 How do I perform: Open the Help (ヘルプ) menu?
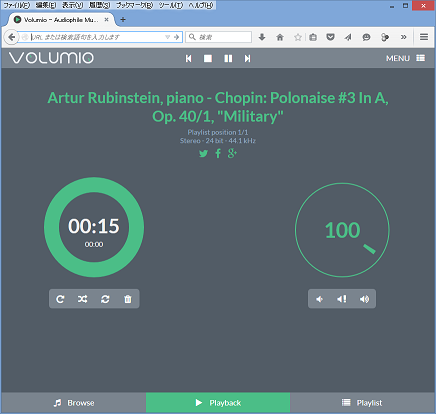pos(201,6)
